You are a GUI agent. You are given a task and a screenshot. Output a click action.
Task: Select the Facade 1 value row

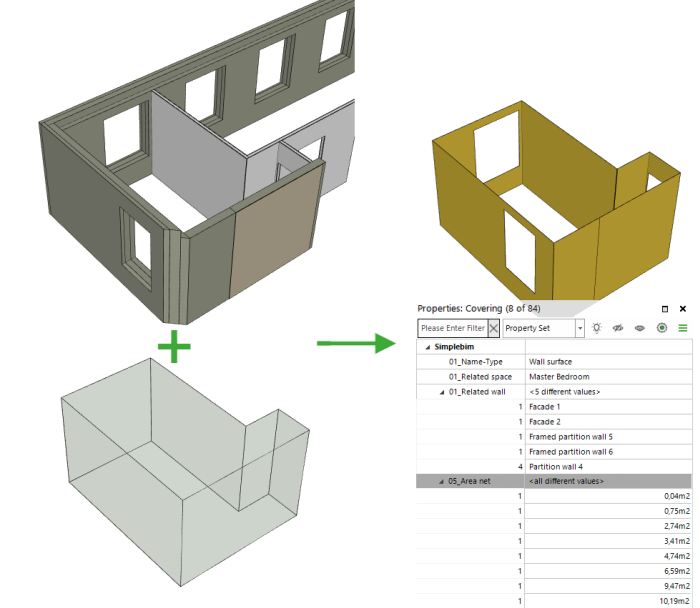[x=608, y=407]
